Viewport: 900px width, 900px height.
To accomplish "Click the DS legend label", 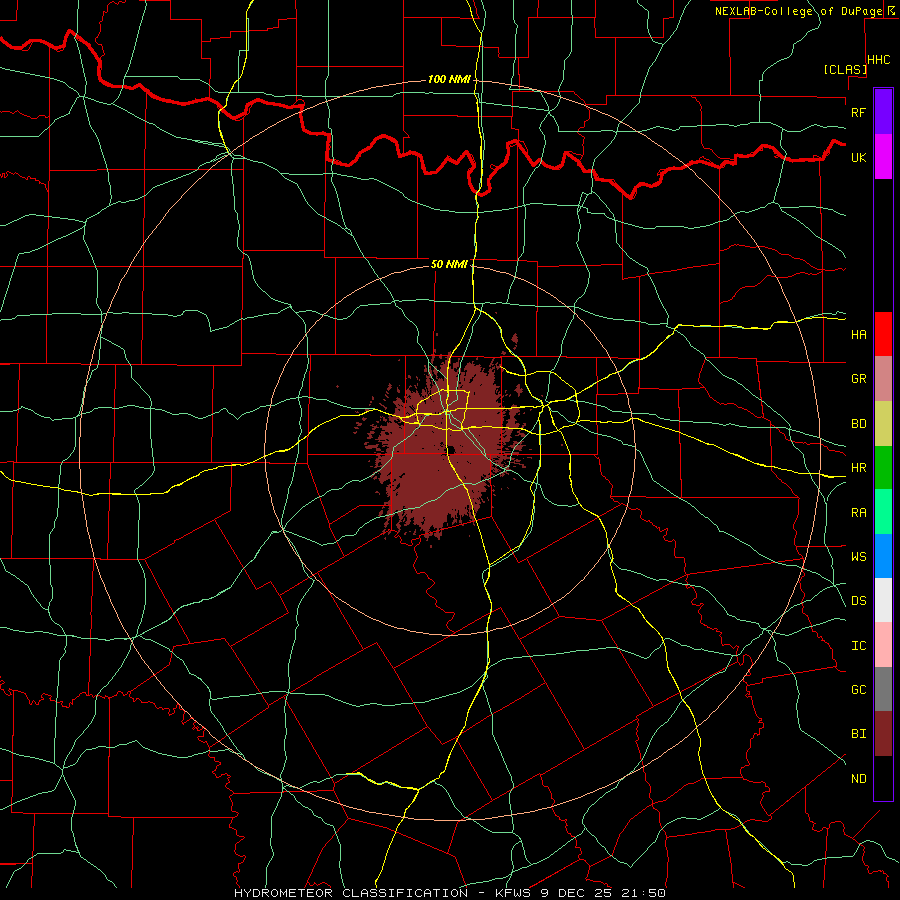I will [858, 601].
